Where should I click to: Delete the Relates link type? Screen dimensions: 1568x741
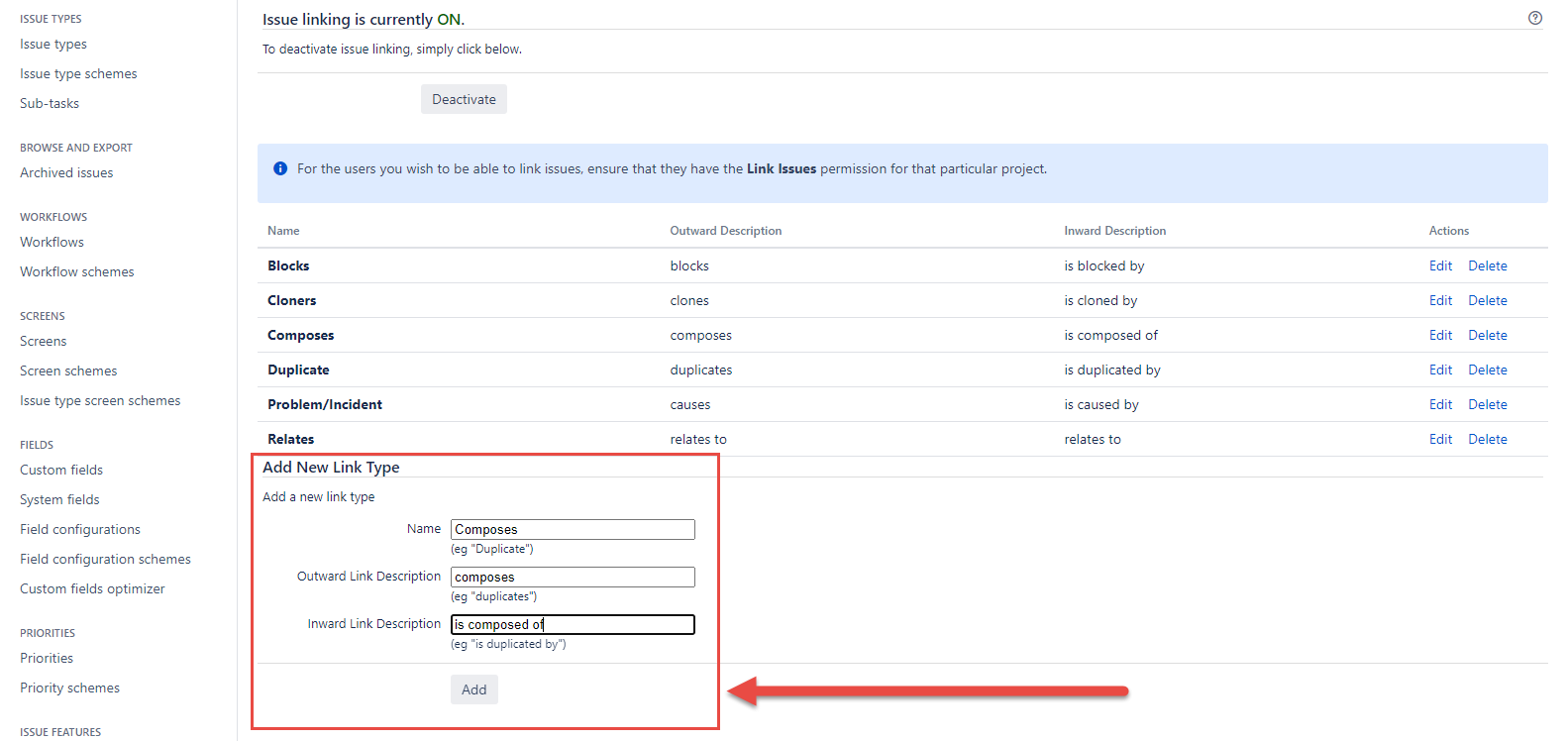(x=1487, y=439)
